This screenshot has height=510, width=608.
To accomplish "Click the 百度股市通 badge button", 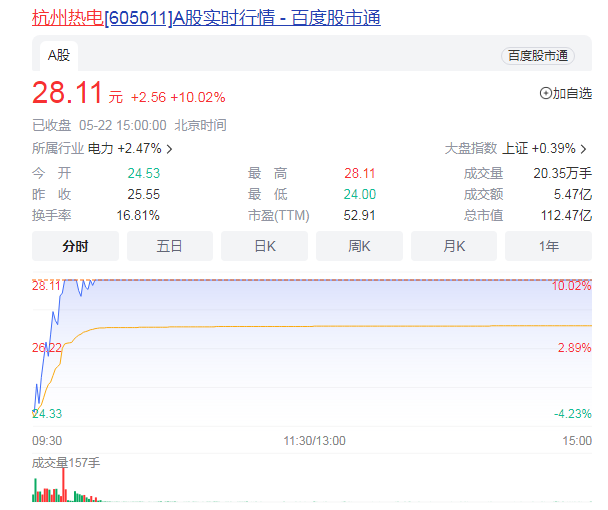I will click(537, 56).
